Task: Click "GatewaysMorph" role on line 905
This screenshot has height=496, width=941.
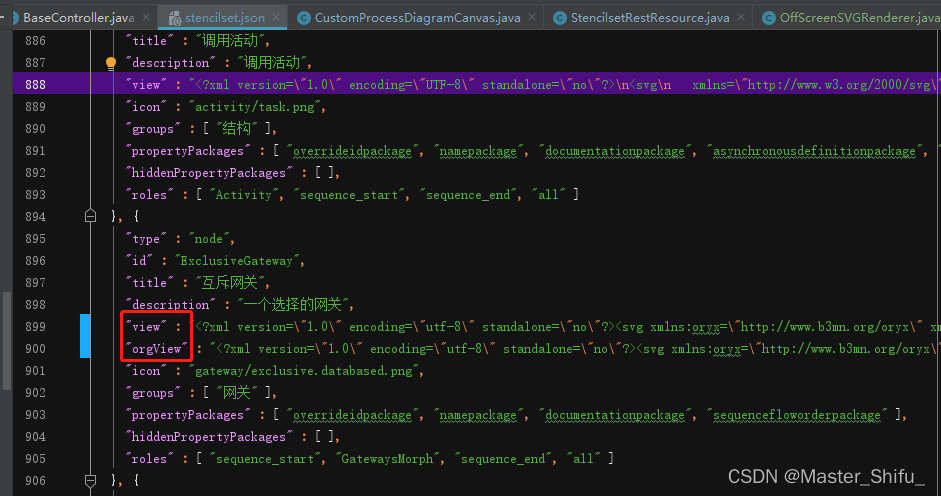Action: point(387,459)
